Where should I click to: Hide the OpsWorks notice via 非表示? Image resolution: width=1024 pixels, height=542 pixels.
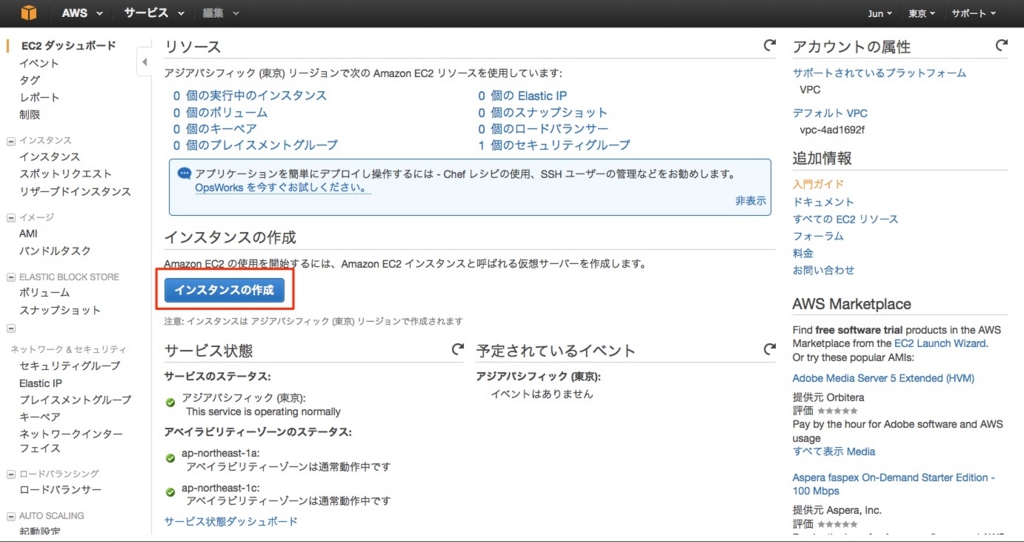click(750, 201)
